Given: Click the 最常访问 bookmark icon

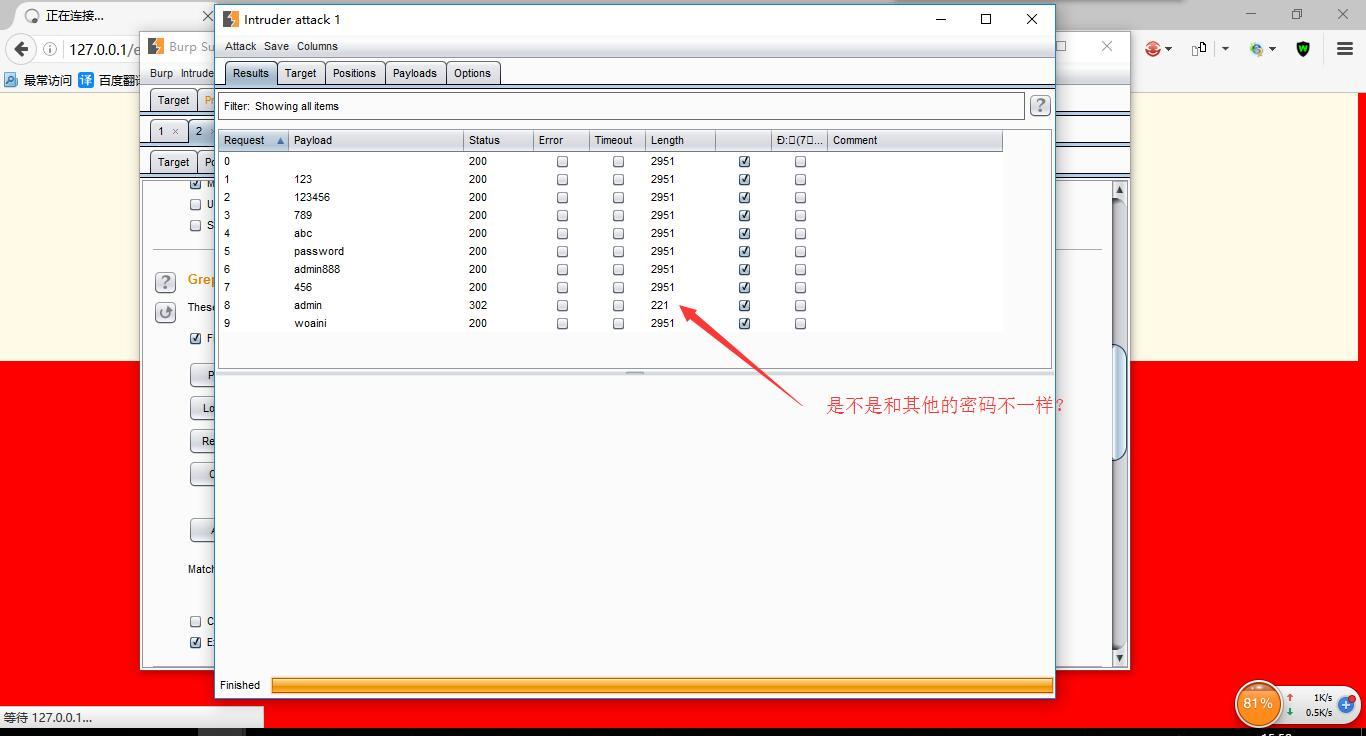Looking at the screenshot, I should (x=11, y=80).
